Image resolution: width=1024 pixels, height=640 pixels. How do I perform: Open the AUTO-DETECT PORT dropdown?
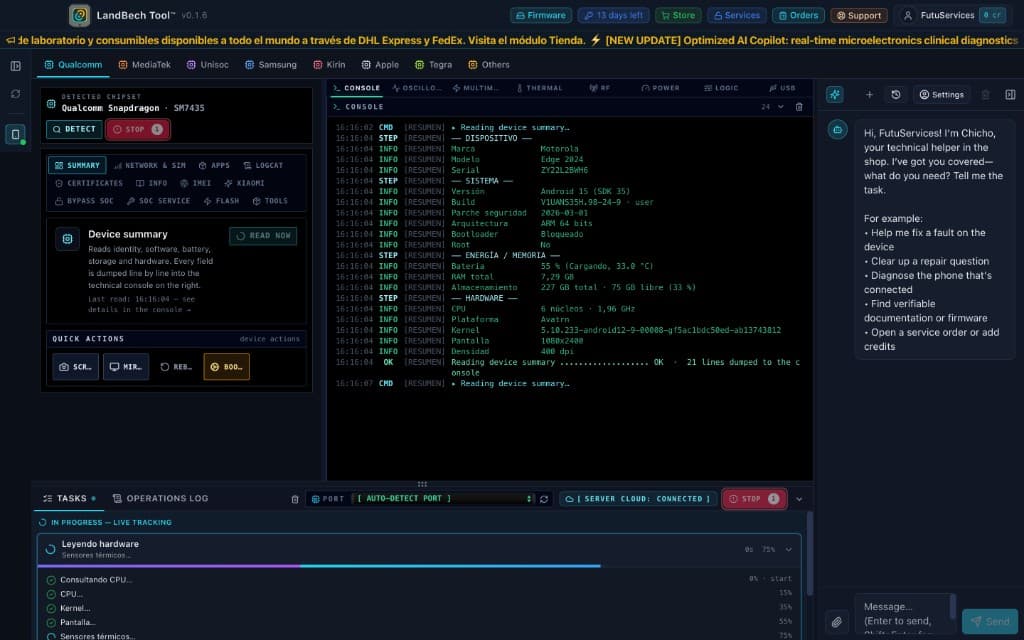(443, 498)
